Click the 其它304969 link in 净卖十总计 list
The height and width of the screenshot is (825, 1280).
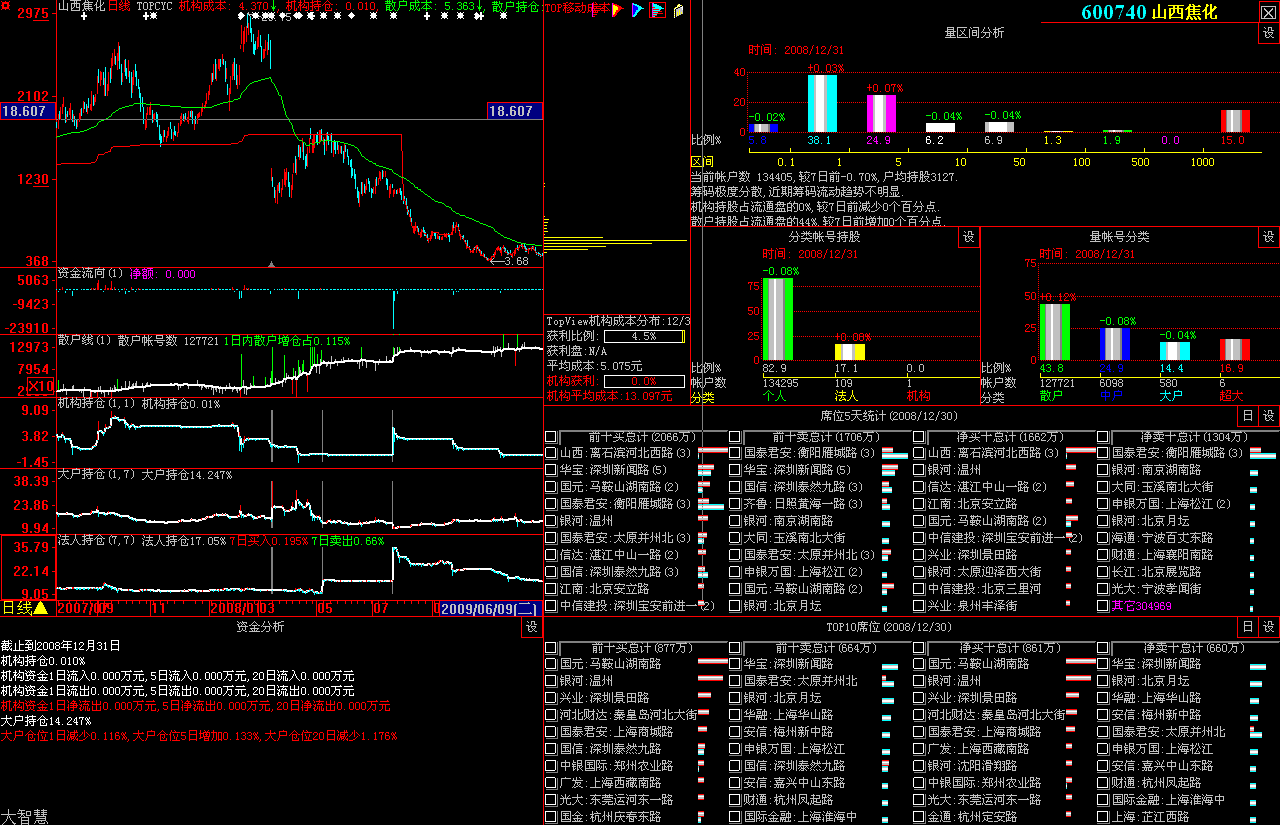[1141, 606]
